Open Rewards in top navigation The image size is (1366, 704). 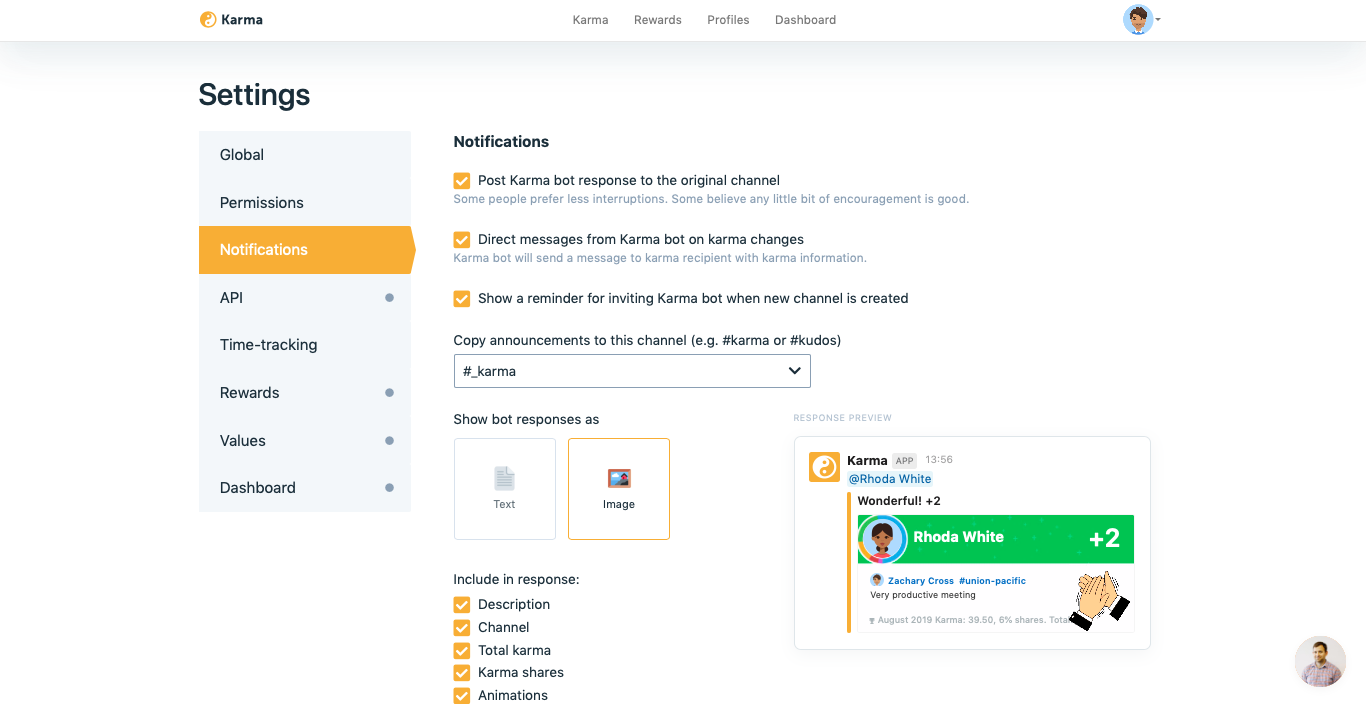(658, 20)
